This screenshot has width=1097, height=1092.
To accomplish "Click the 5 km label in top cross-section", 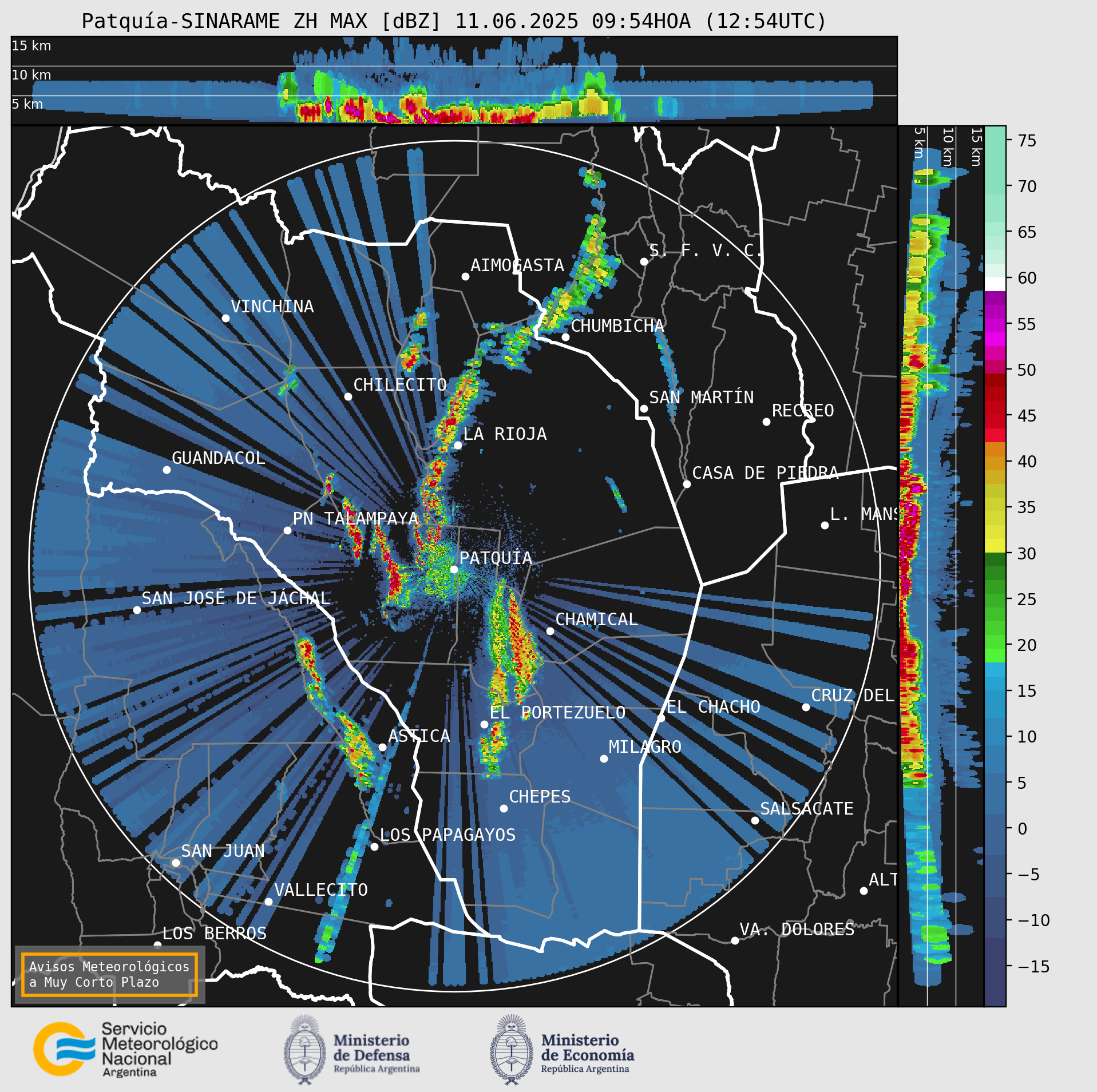I will click(27, 104).
